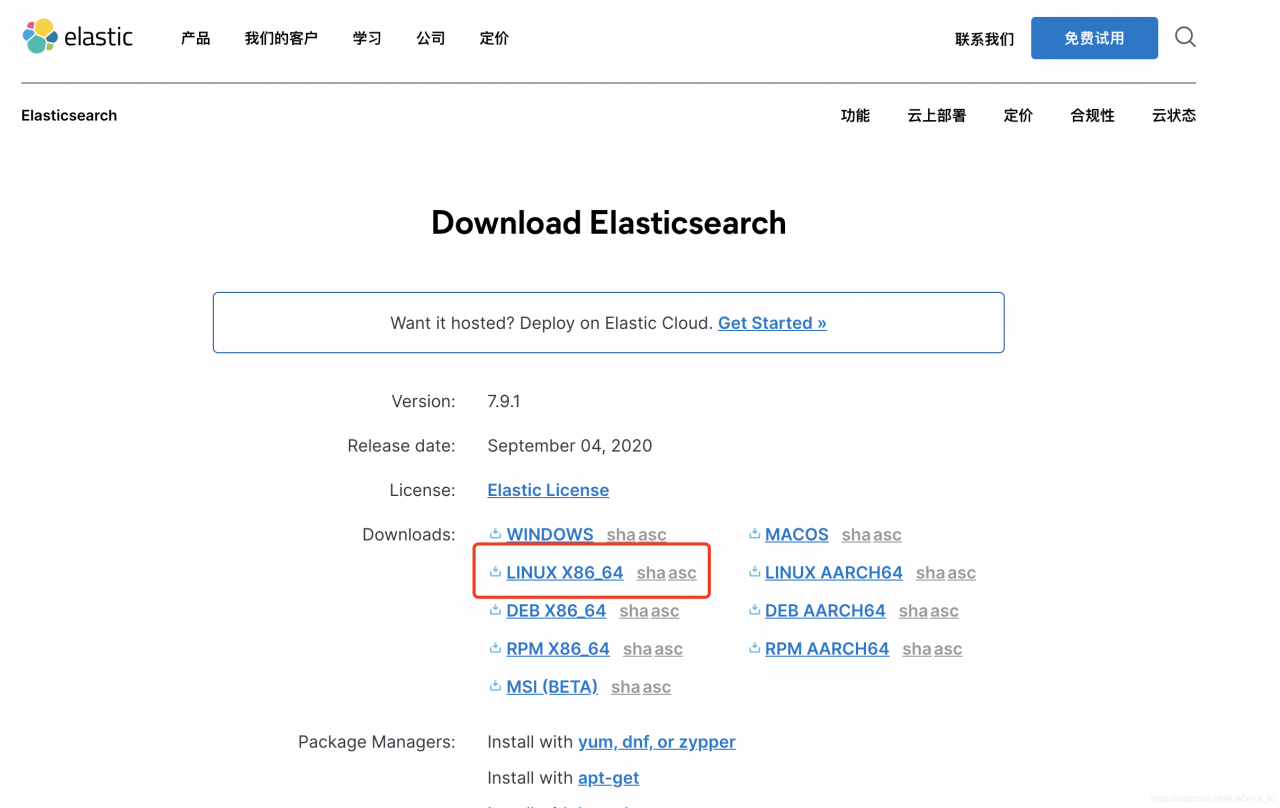Screen dimensions: 1280x808
Task: Download the MSI (BETA) package
Action: point(552,686)
